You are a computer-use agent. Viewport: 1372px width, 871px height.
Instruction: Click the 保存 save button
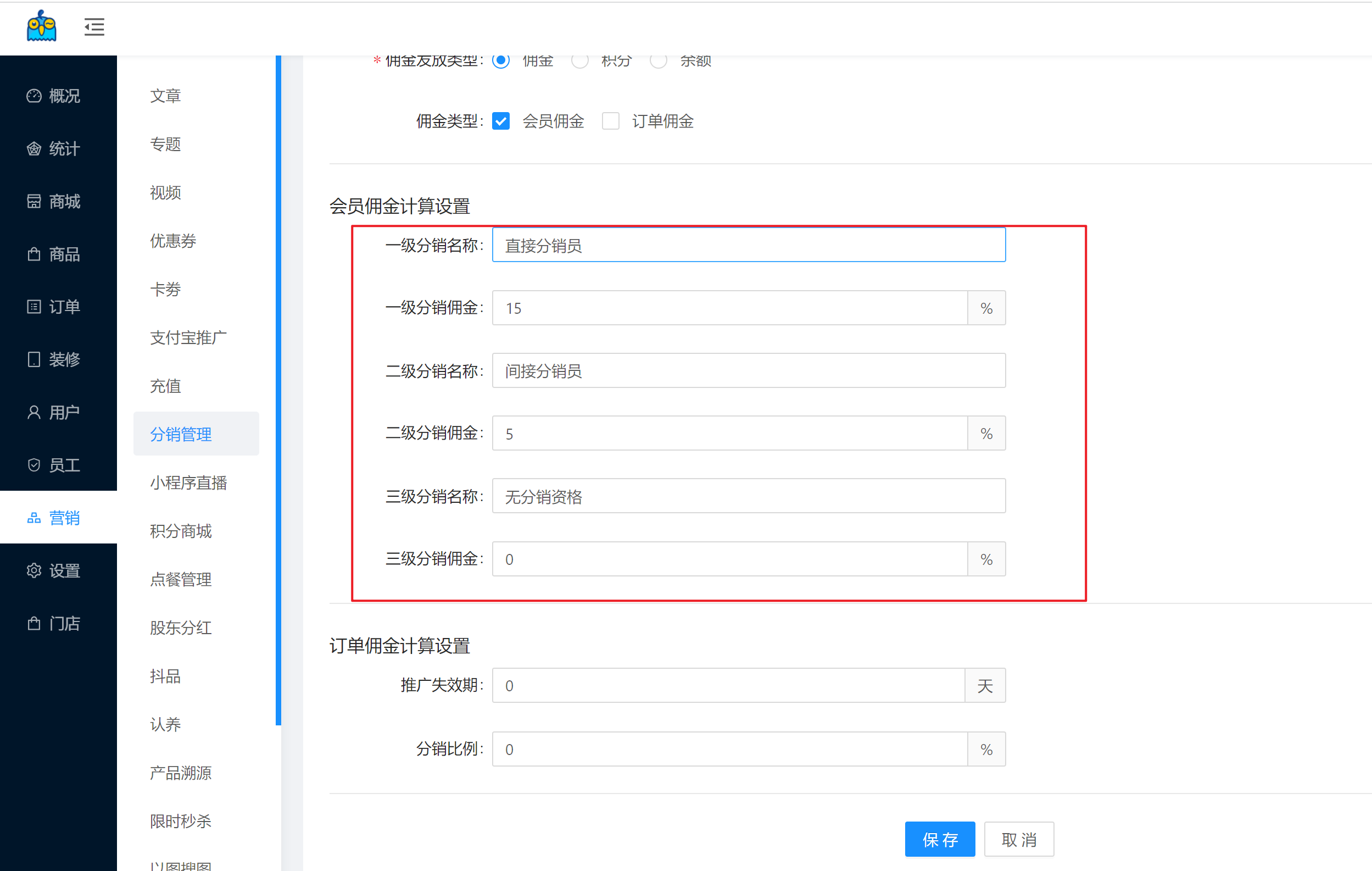pyautogui.click(x=940, y=839)
